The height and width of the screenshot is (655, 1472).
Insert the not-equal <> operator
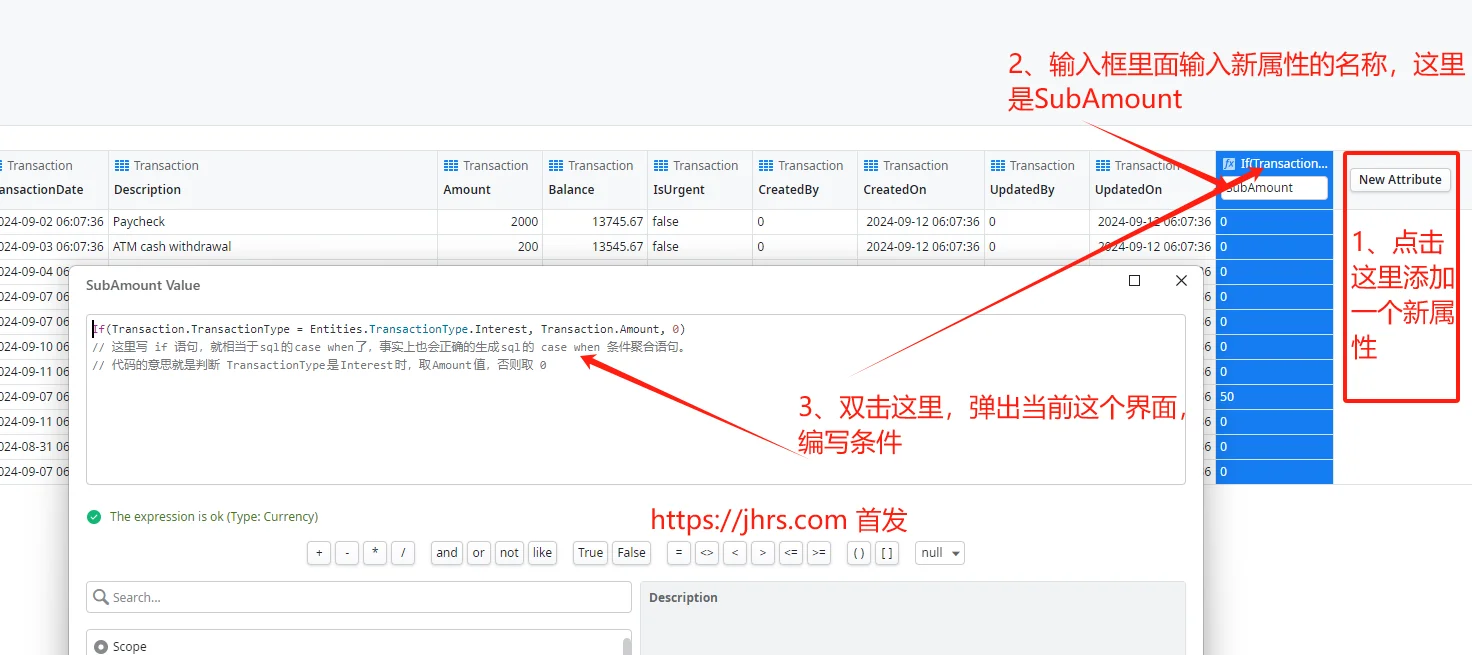(707, 553)
